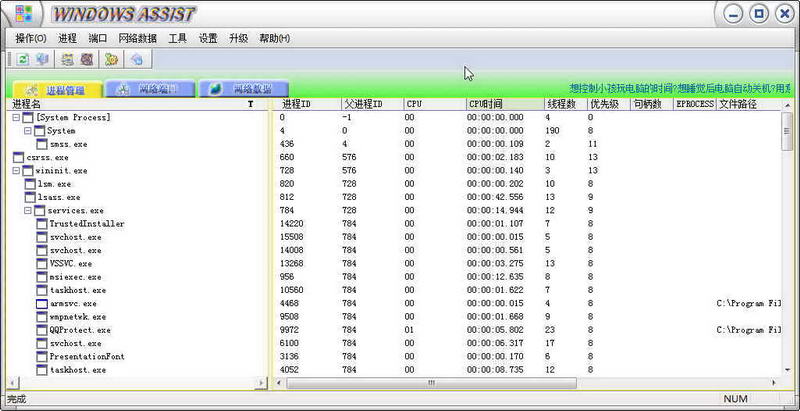The height and width of the screenshot is (411, 800).
Task: Click the green refresh toolbar icon
Action: [22, 60]
